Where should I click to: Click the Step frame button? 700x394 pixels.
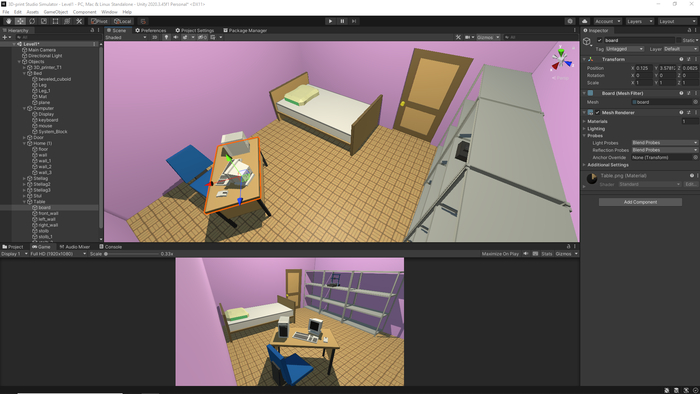pos(354,21)
